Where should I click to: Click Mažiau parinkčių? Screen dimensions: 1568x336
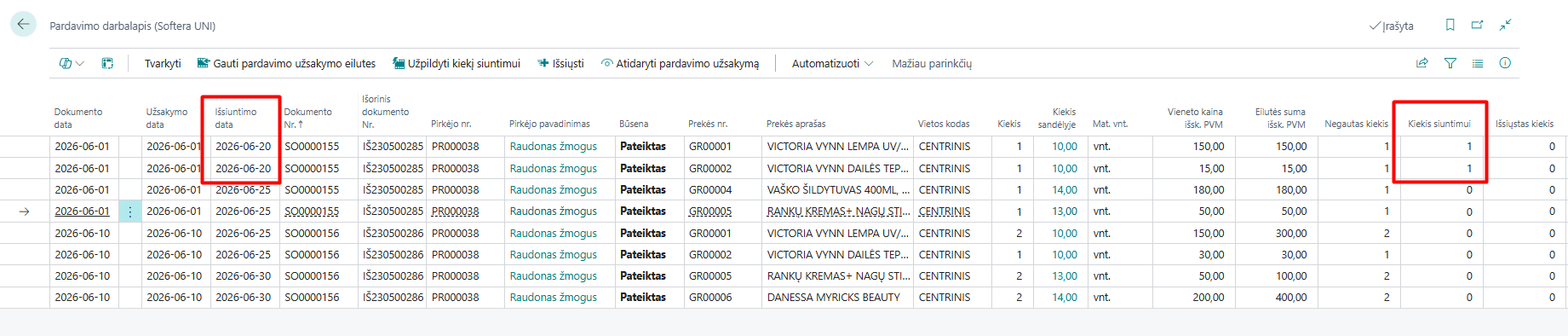point(932,64)
